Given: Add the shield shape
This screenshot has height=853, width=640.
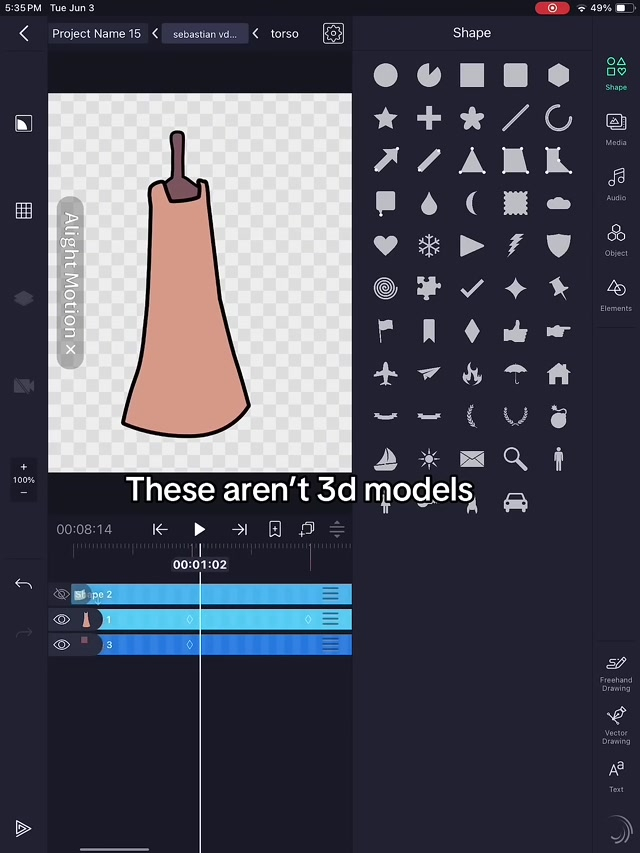Looking at the screenshot, I should pyautogui.click(x=558, y=246).
